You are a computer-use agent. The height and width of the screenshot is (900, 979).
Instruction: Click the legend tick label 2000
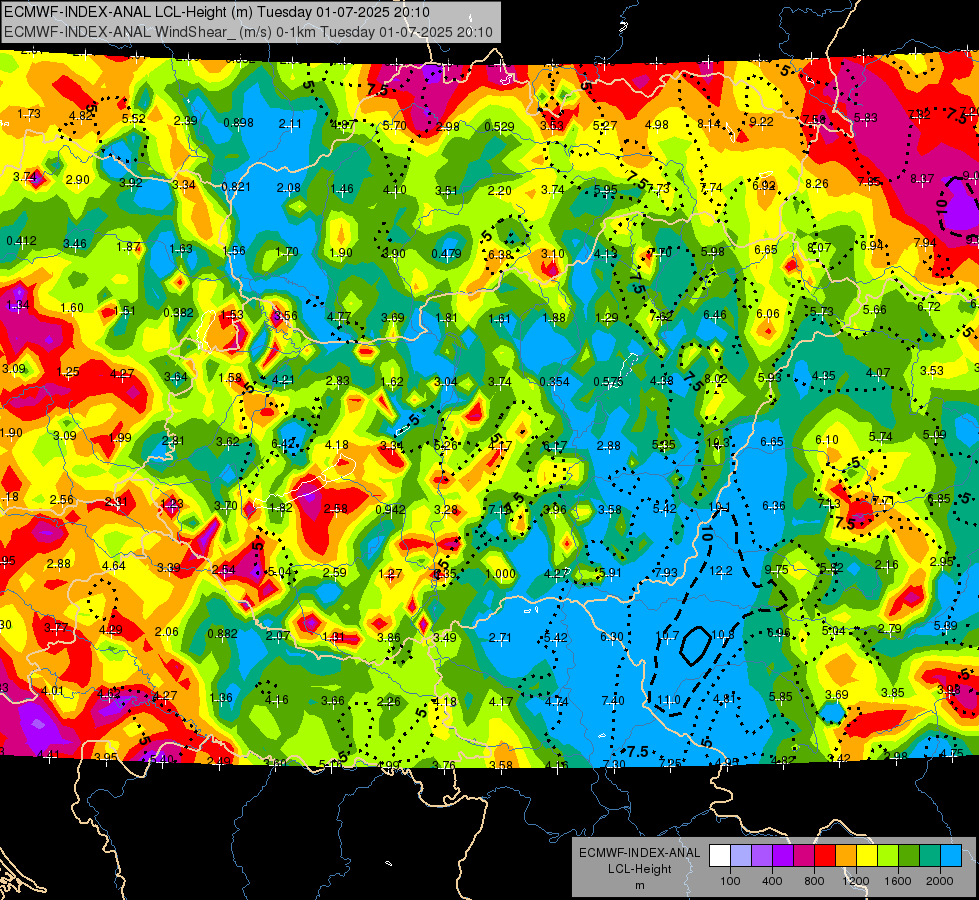click(940, 881)
